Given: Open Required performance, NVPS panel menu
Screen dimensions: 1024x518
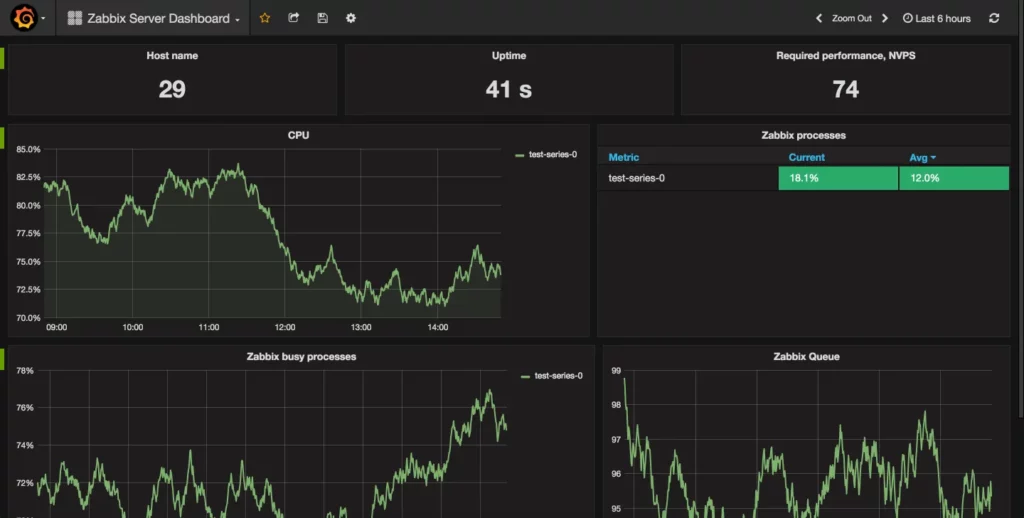Looking at the screenshot, I should click(x=846, y=56).
